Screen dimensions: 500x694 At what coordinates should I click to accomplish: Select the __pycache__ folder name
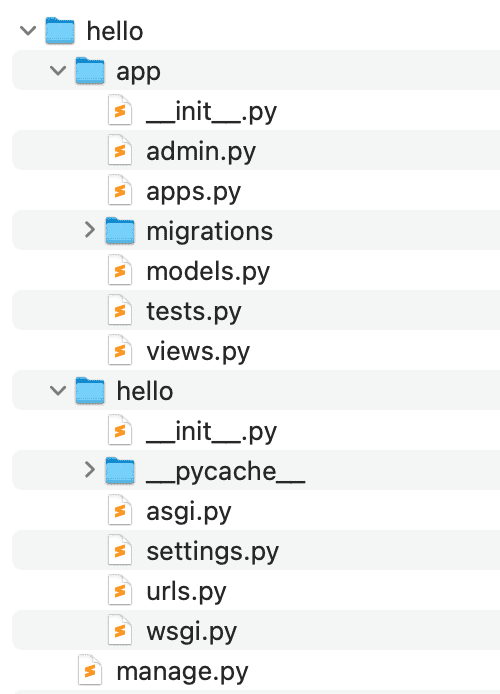point(226,472)
